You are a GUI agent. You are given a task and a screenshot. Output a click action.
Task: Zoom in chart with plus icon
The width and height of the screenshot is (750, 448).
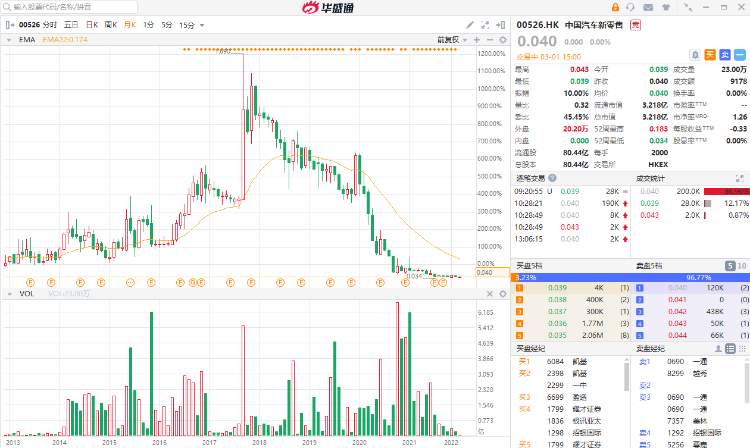tap(477, 40)
